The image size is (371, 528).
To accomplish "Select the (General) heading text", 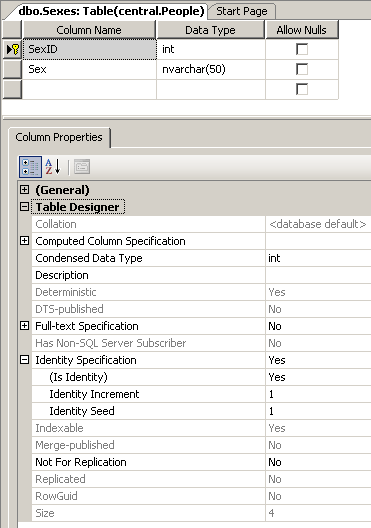I will coord(63,190).
